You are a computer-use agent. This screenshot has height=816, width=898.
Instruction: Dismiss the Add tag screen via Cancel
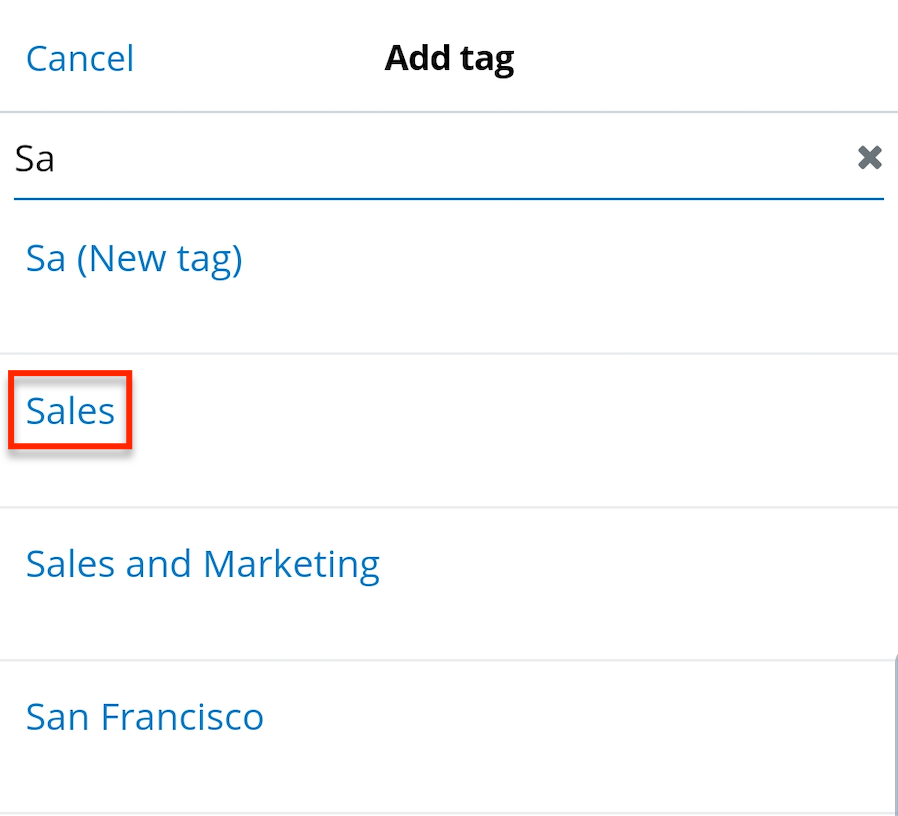click(x=80, y=59)
